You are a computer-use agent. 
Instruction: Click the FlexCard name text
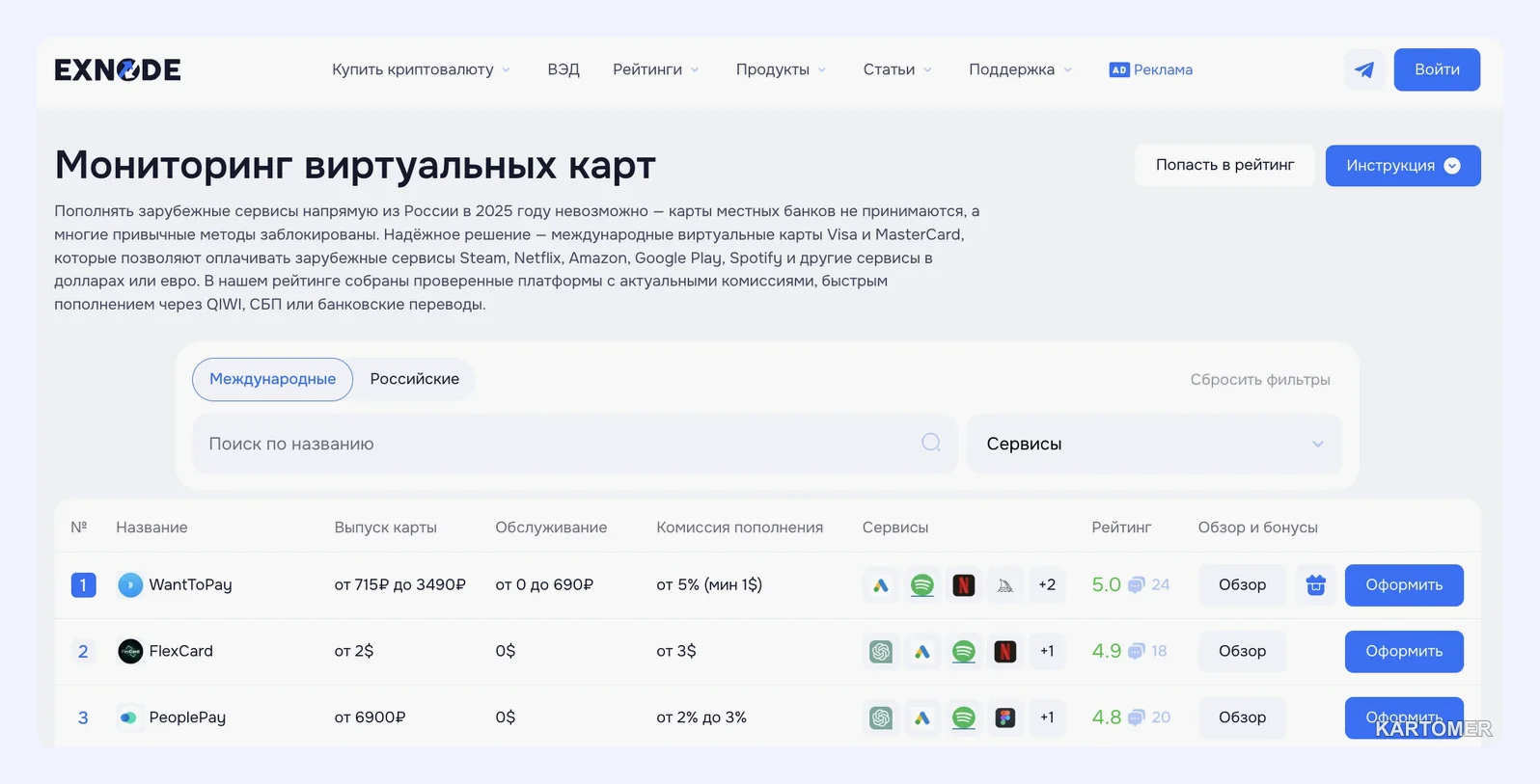click(180, 651)
